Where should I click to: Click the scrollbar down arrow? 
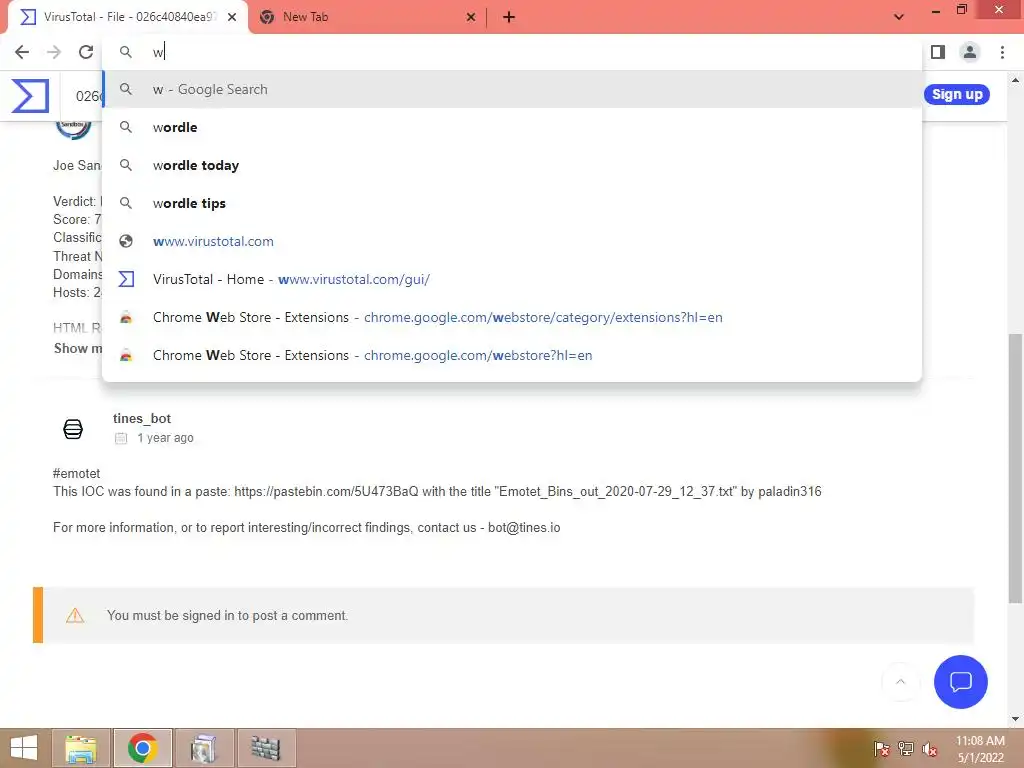click(x=1015, y=719)
